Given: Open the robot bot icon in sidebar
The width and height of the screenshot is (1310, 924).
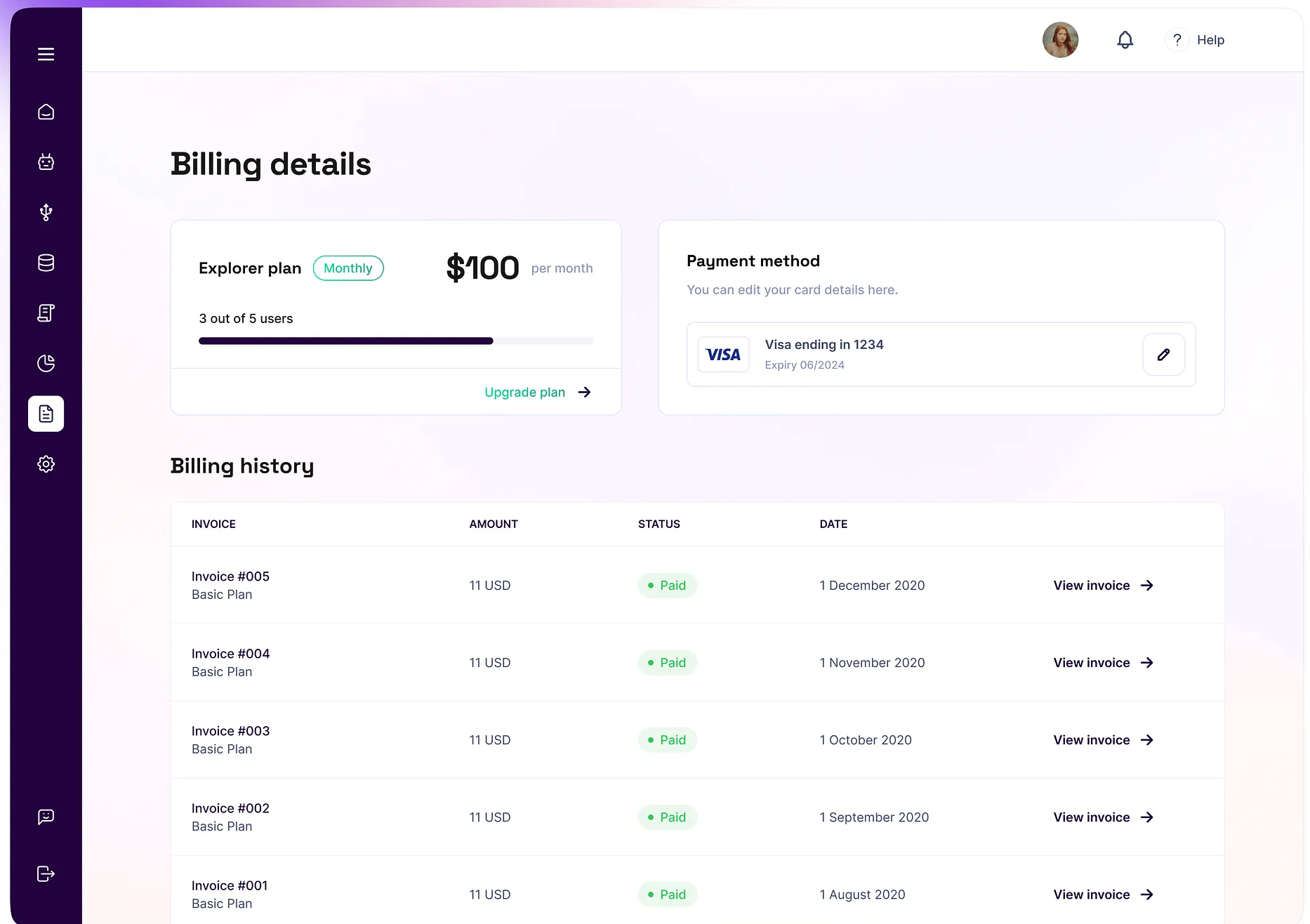Looking at the screenshot, I should [x=46, y=162].
